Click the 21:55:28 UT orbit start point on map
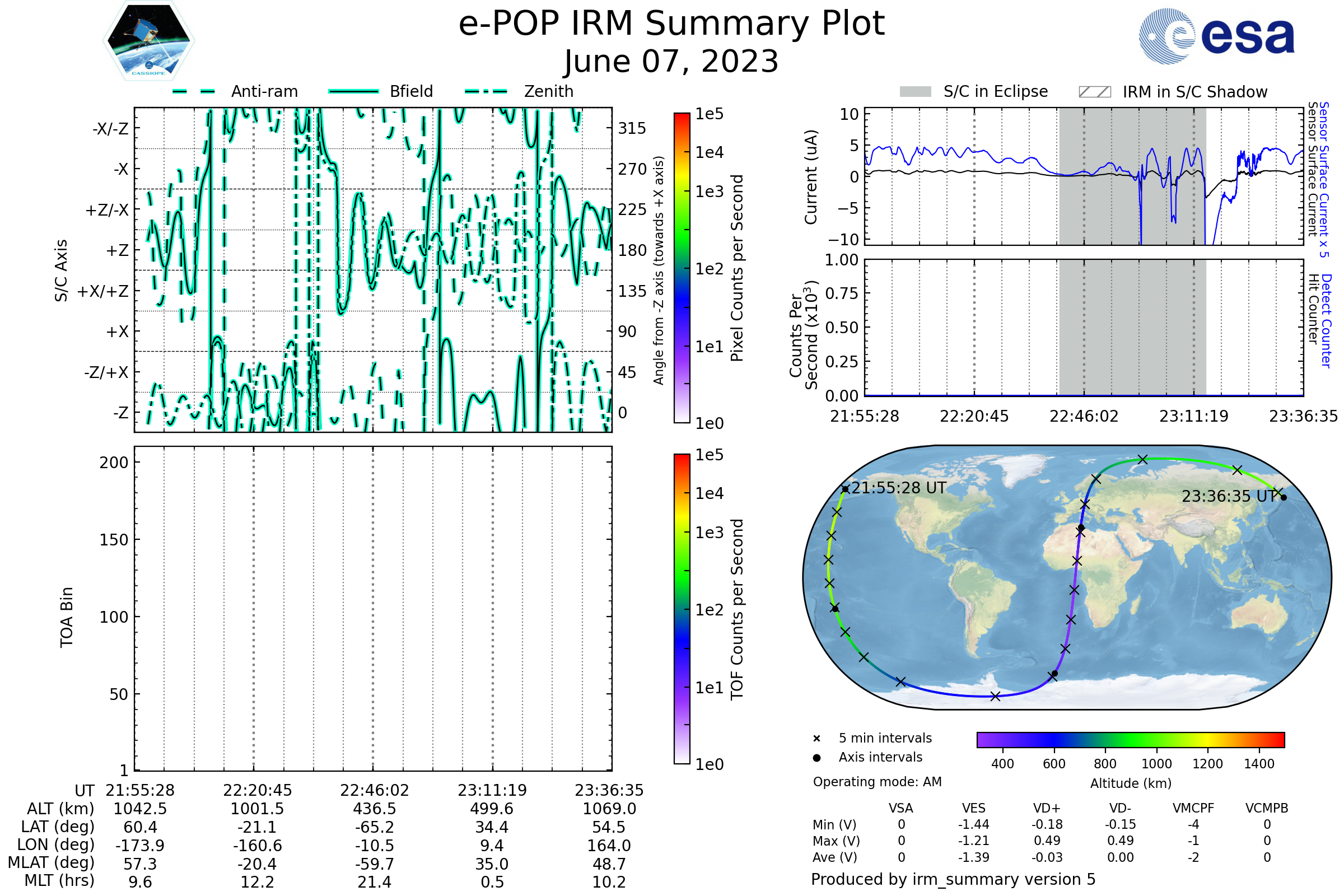The width and height of the screenshot is (1344, 896). coord(845,489)
